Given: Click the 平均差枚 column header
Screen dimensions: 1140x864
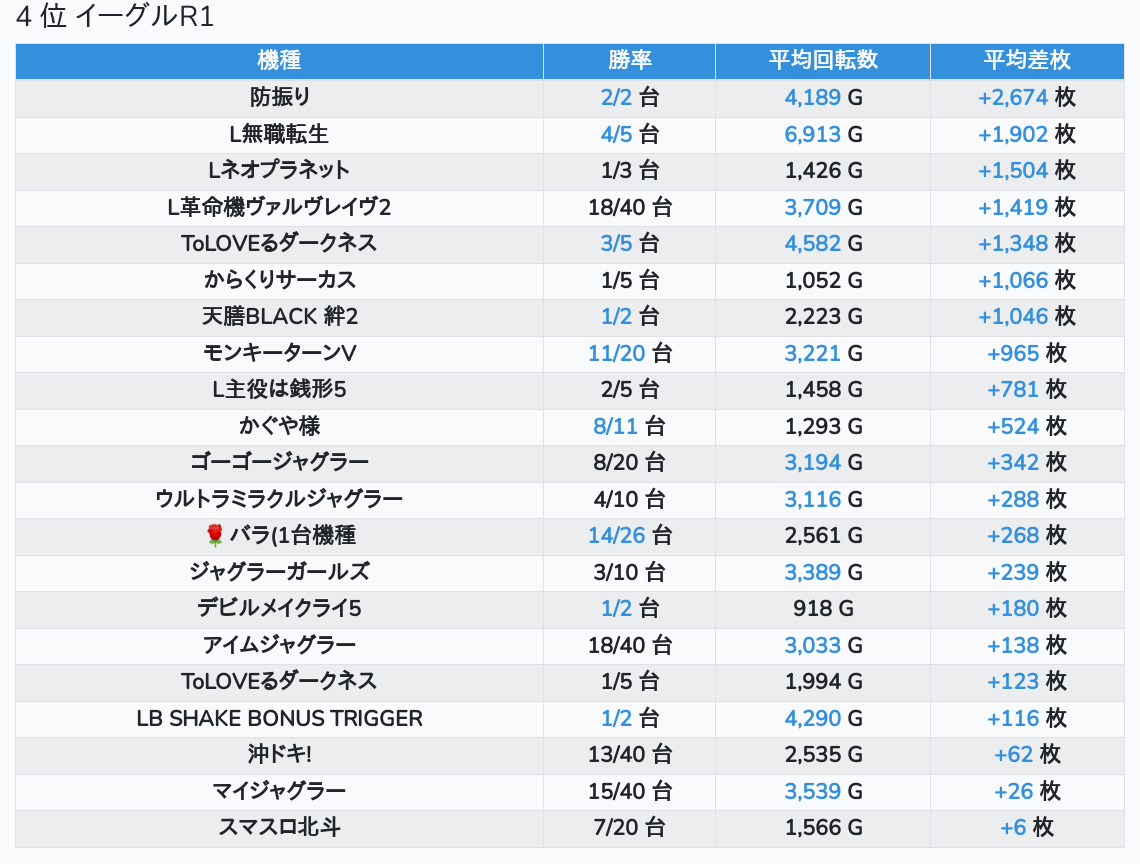Looking at the screenshot, I should click(x=1026, y=60).
